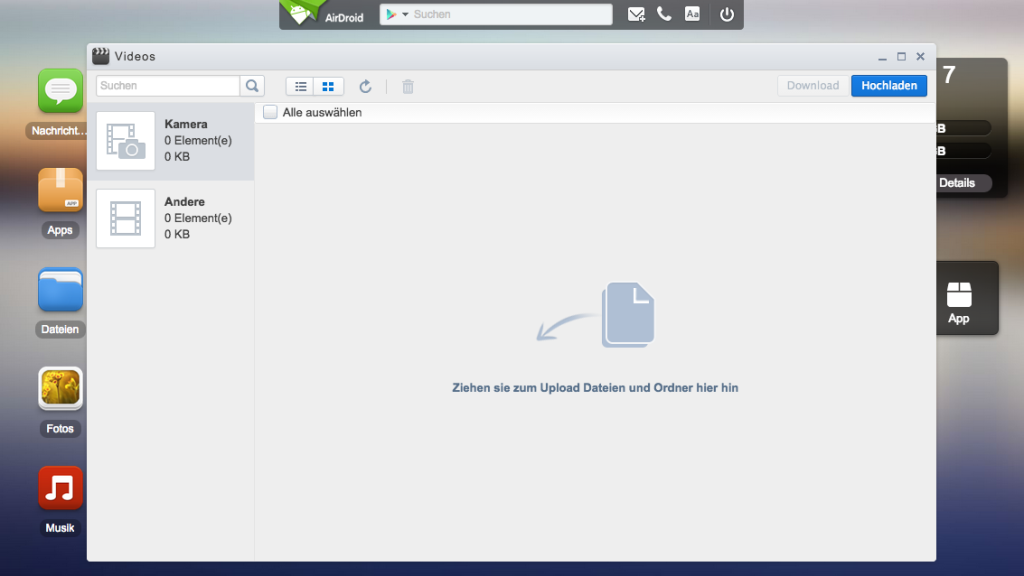
Task: Open the Apps package icon
Action: [x=60, y=190]
